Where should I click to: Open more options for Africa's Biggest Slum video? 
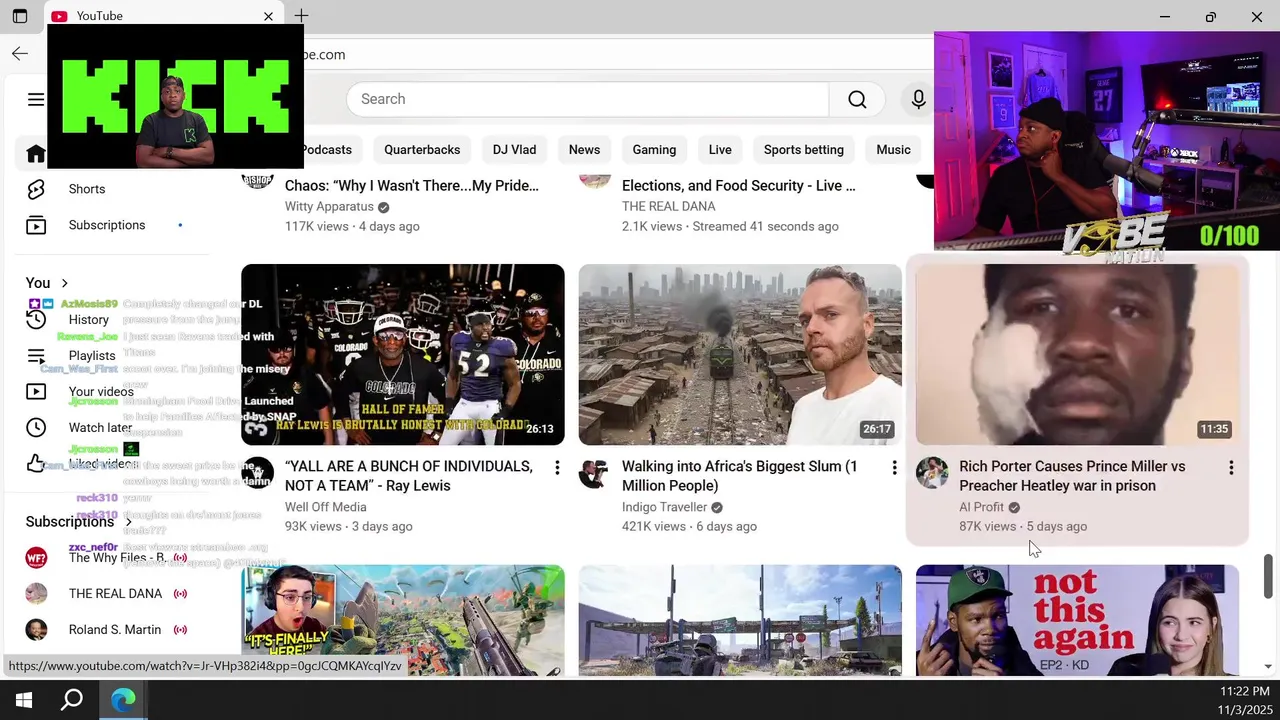[894, 468]
